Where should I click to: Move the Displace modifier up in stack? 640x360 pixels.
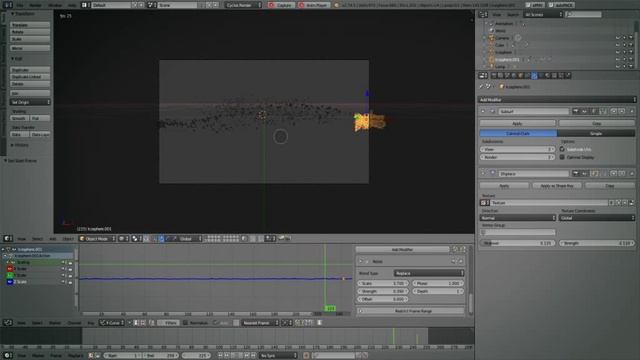613,173
